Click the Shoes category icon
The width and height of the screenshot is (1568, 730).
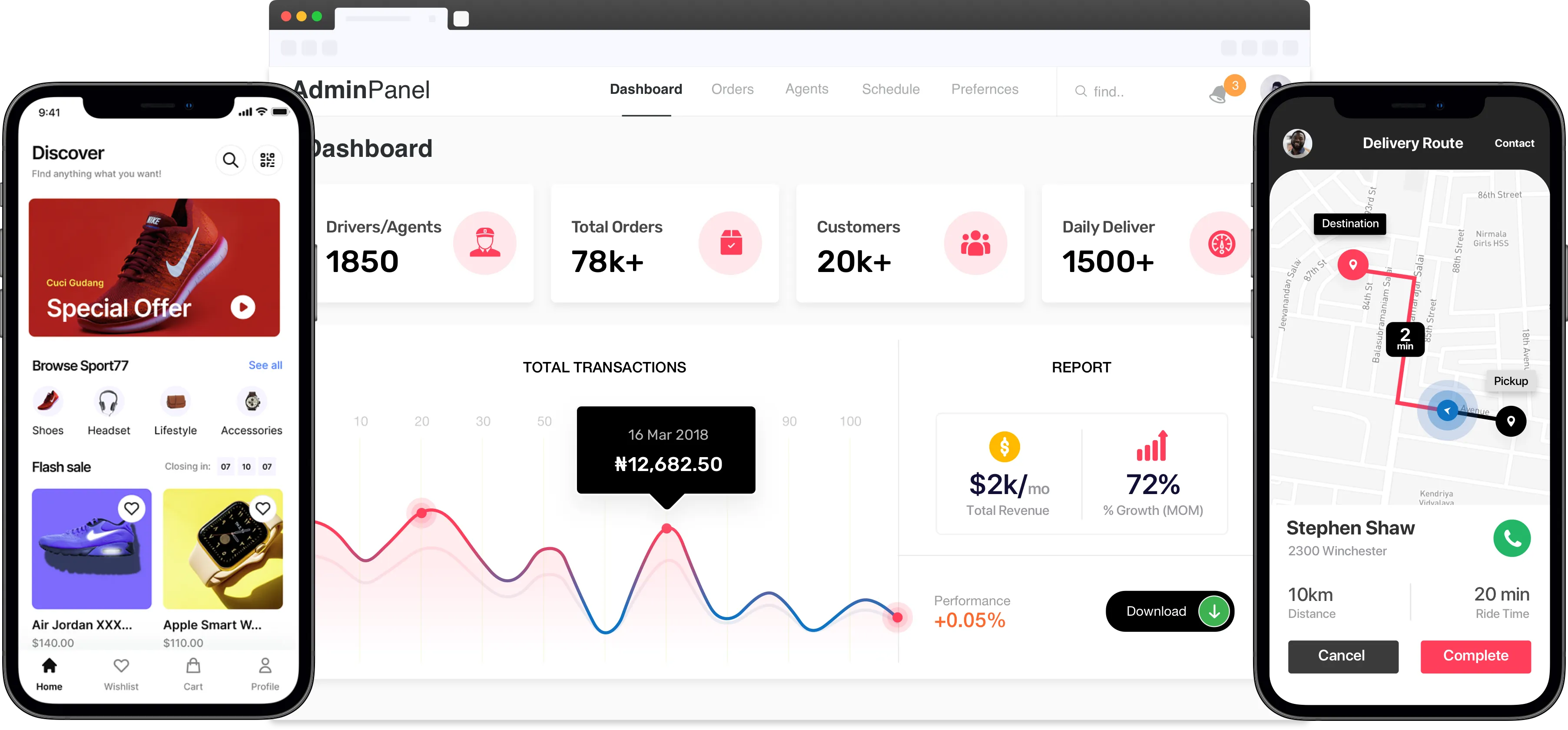47,402
